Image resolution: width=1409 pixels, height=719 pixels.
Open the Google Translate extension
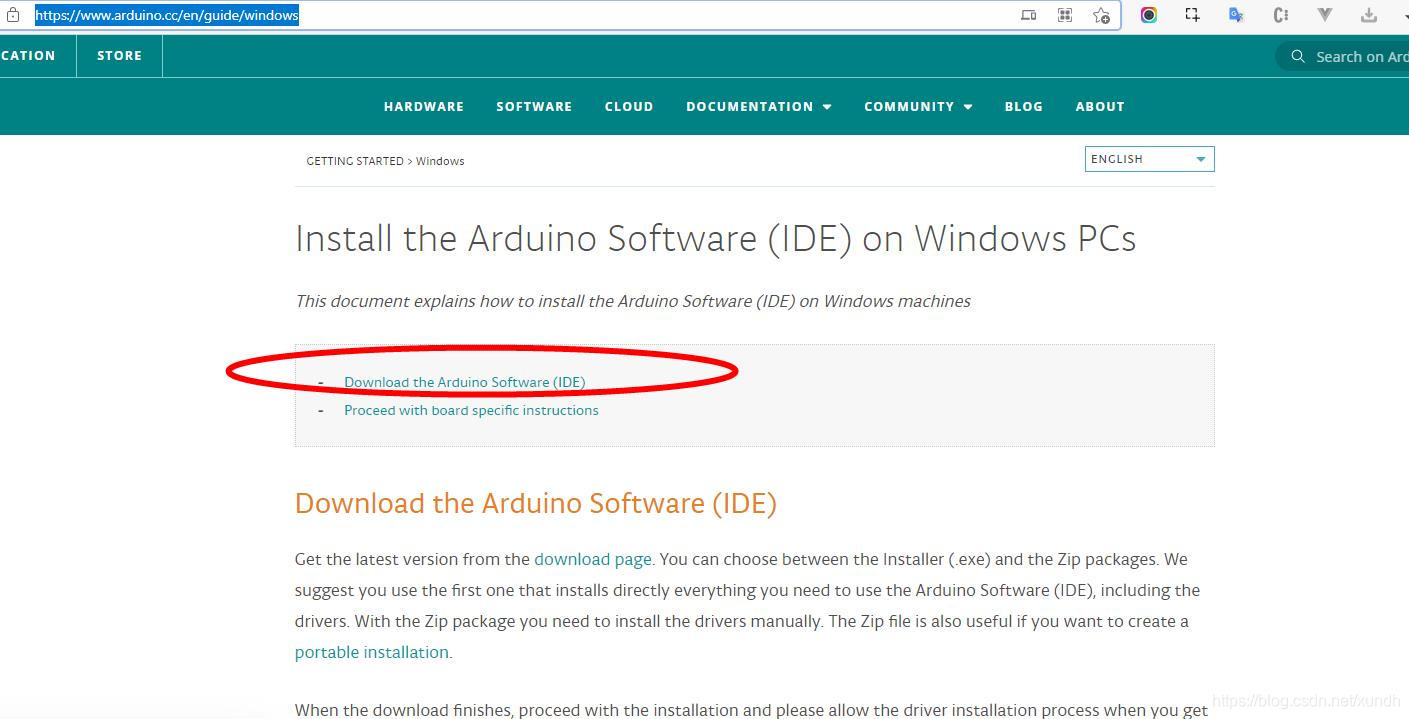1236,15
